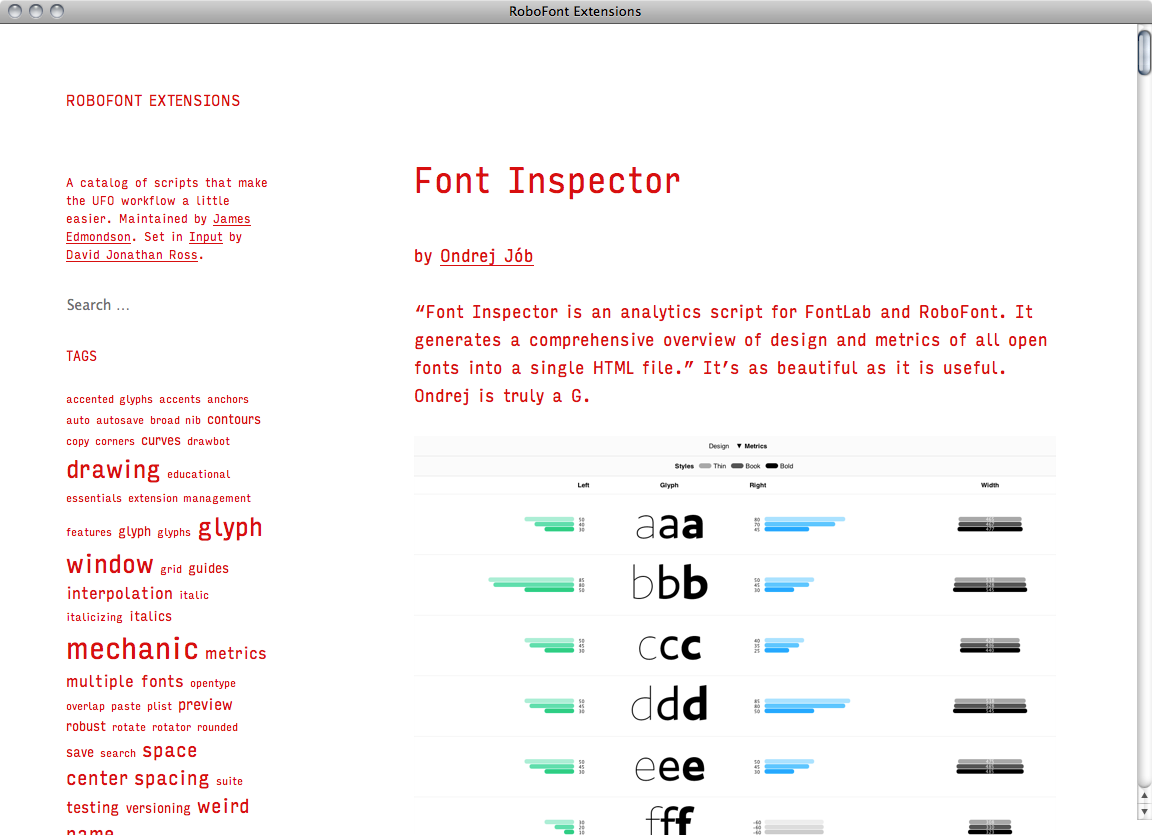Click the vertical scrollbar thumb
The height and width of the screenshot is (835, 1152).
(x=1144, y=50)
